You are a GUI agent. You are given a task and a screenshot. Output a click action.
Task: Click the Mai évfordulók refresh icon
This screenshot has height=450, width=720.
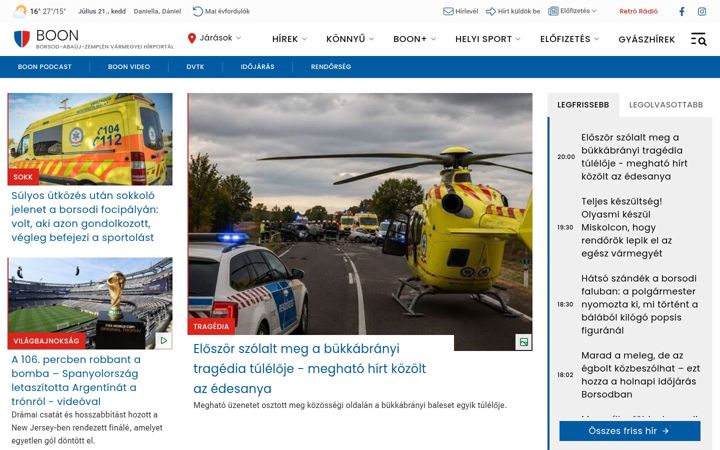pos(197,11)
